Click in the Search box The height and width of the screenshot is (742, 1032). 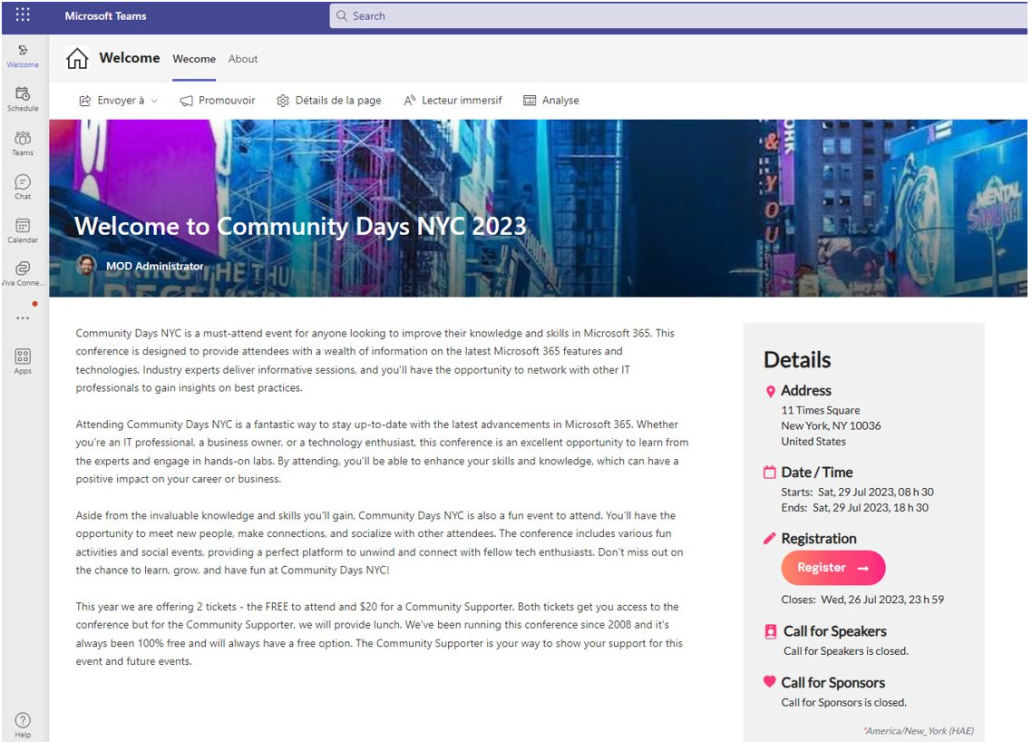pos(678,16)
